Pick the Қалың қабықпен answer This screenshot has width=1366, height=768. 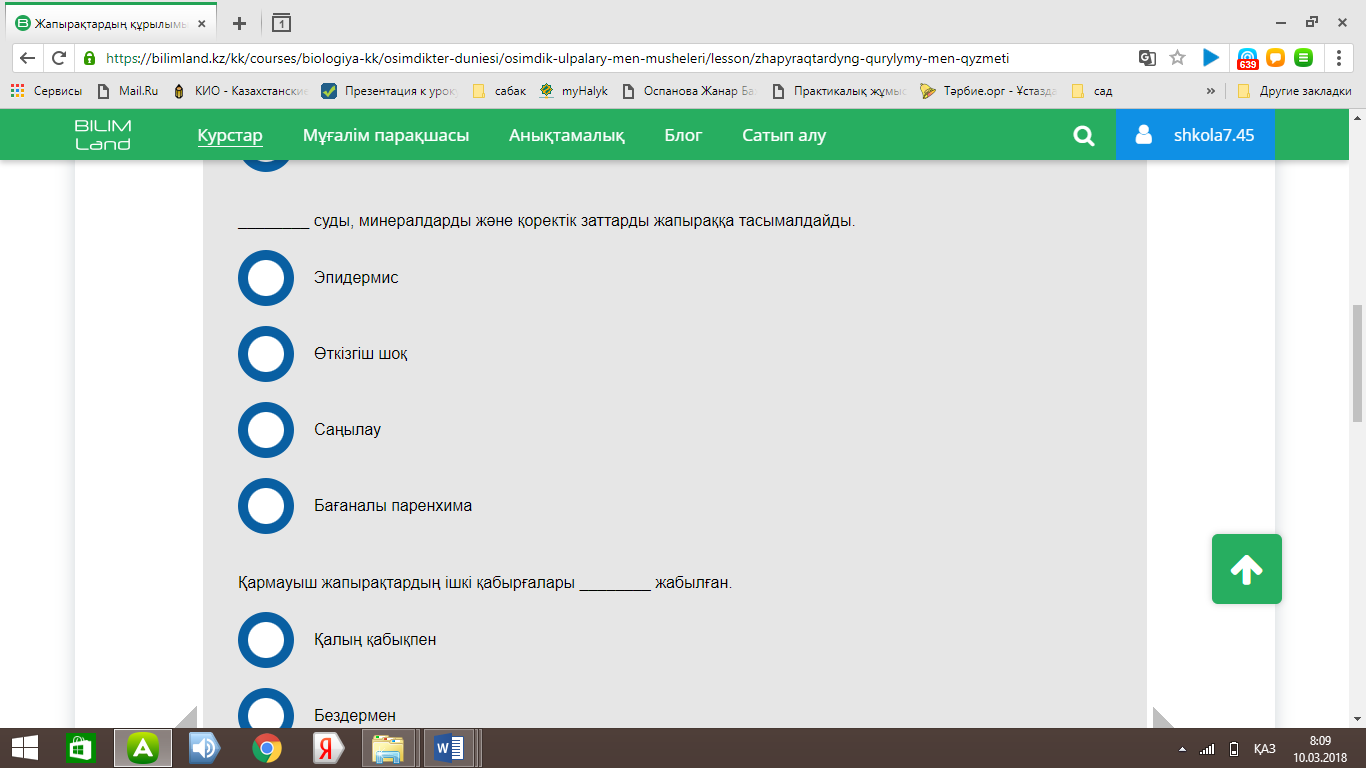pyautogui.click(x=266, y=640)
